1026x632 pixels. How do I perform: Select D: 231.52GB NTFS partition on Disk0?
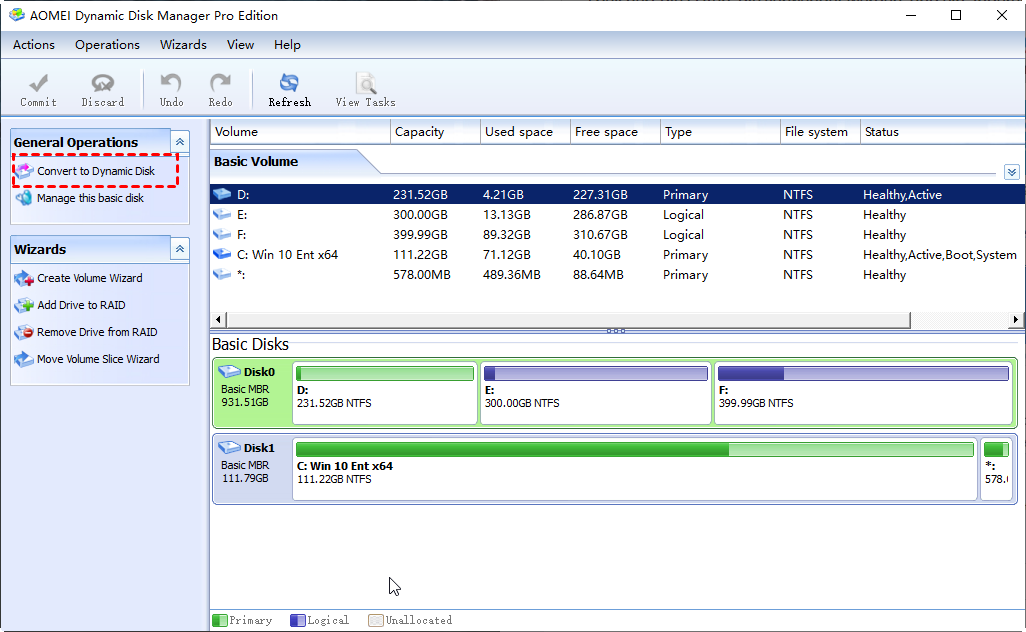click(385, 393)
